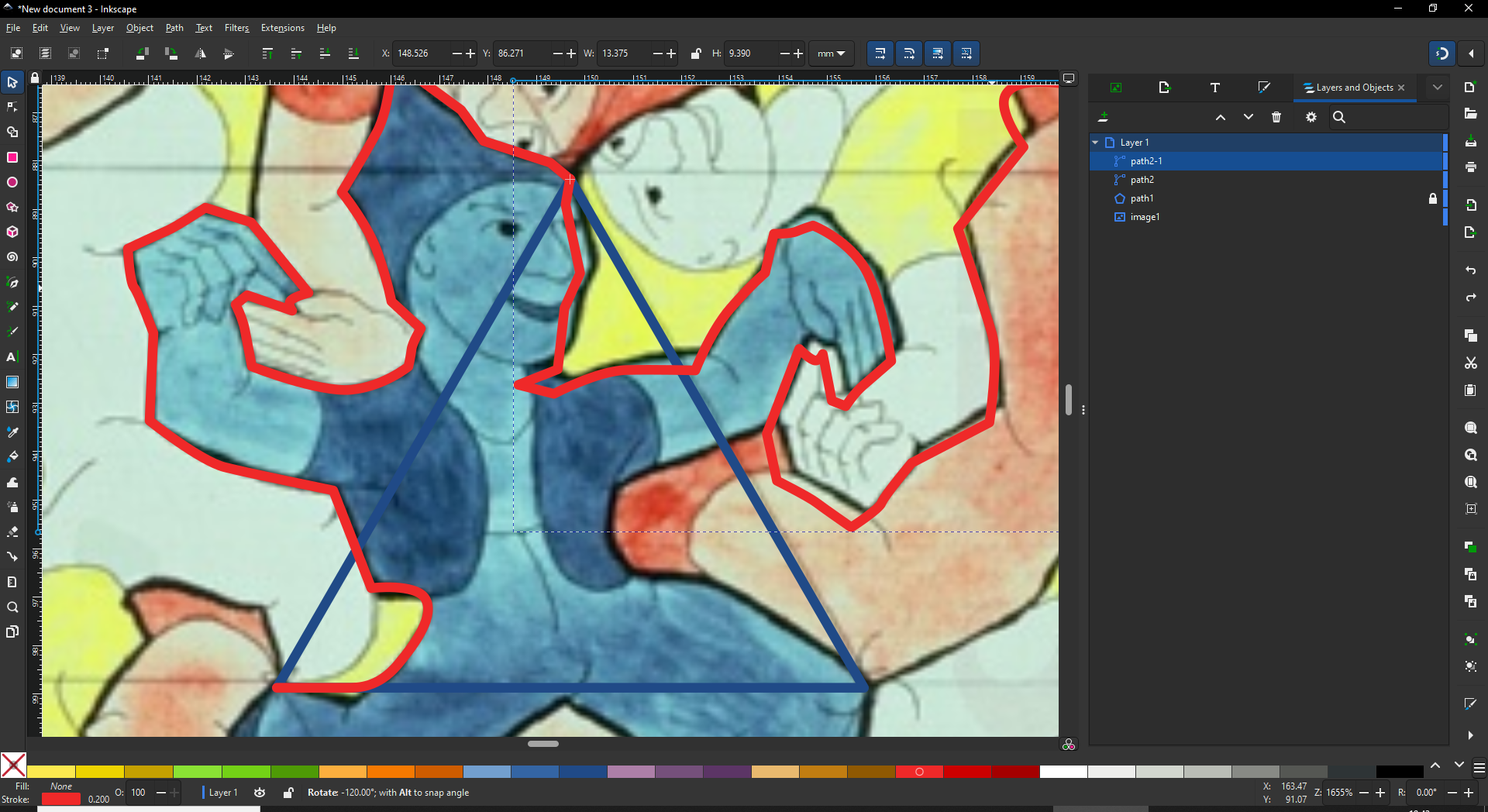Toggle guide lock at ruler corner

coord(34,77)
